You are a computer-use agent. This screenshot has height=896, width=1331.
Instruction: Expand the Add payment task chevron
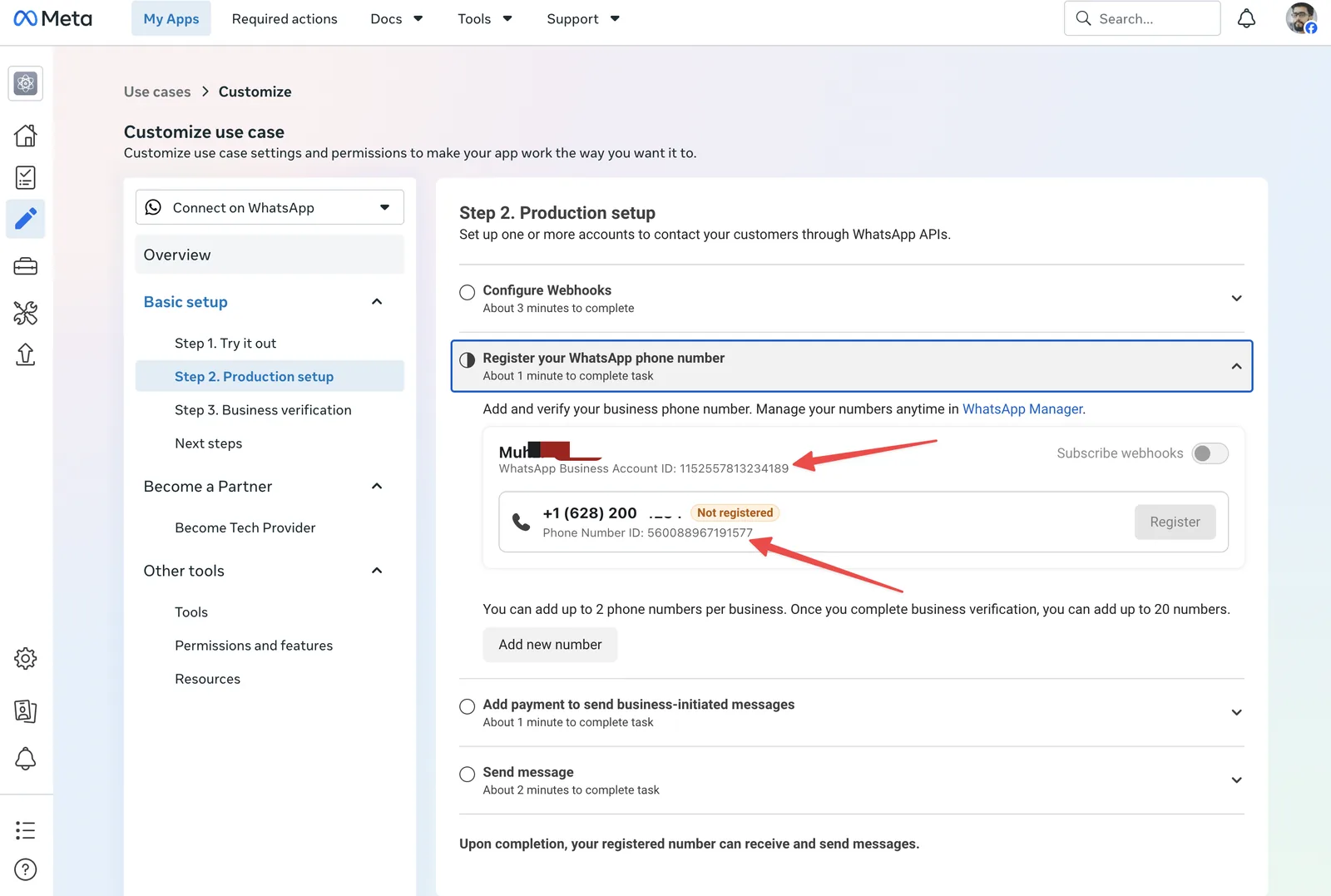point(1237,712)
